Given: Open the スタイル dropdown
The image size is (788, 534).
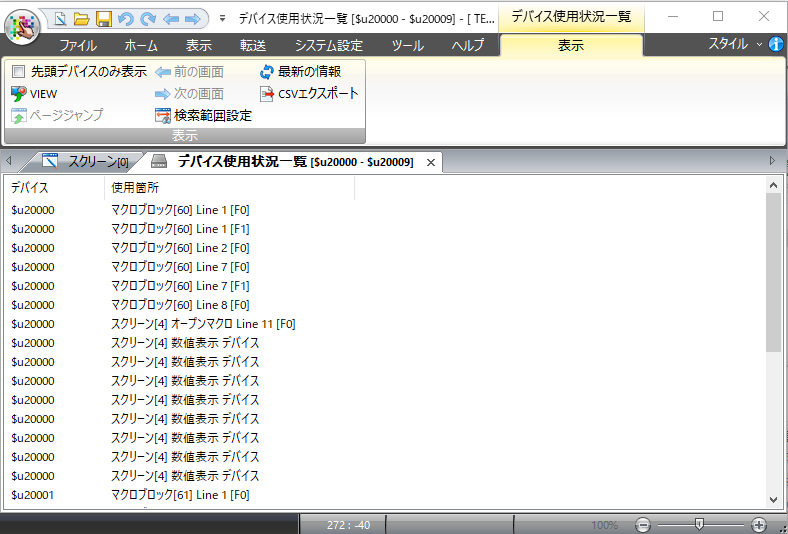Looking at the screenshot, I should click(x=735, y=45).
